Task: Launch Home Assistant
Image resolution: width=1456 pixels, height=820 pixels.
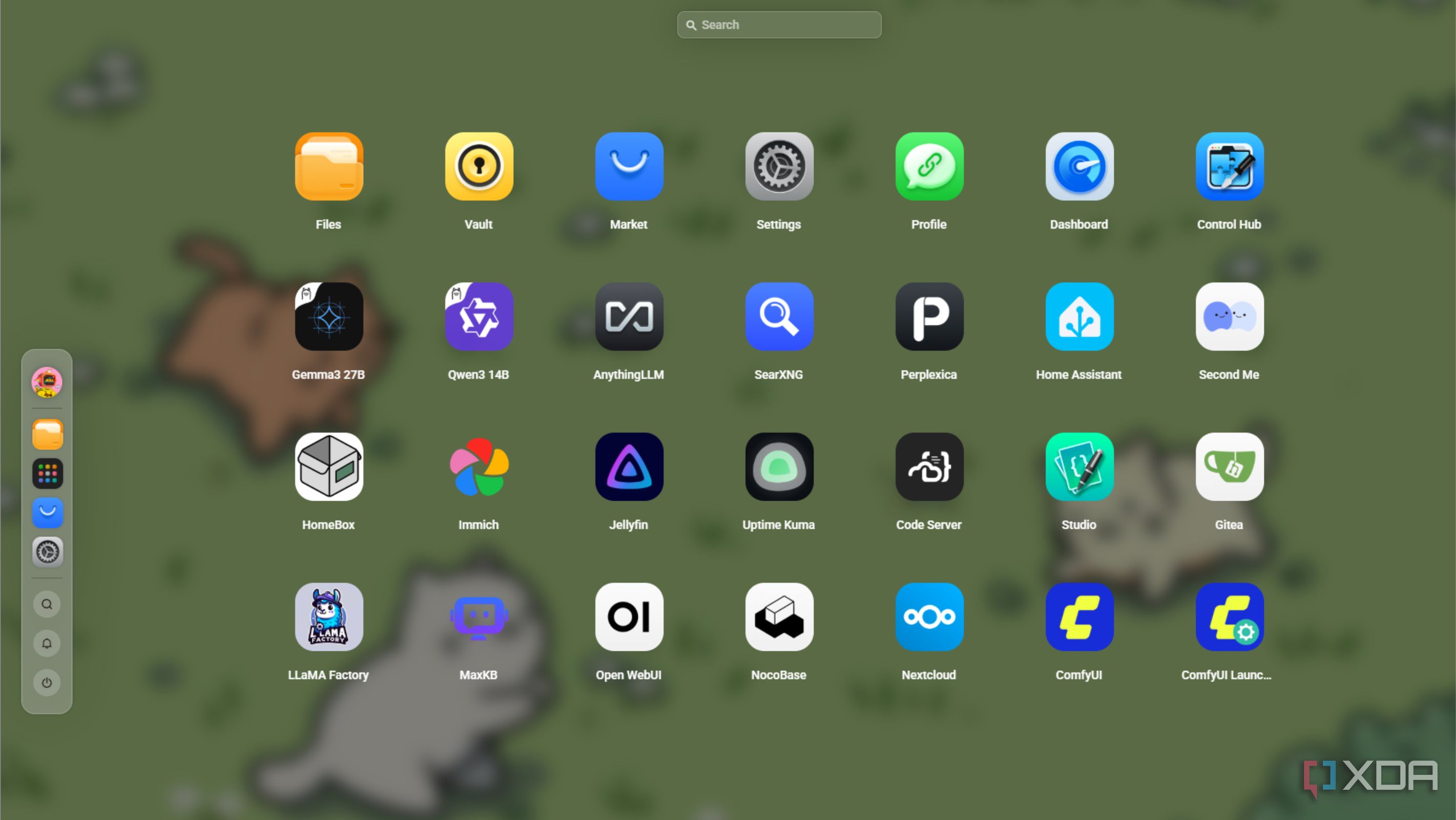Action: [x=1079, y=317]
